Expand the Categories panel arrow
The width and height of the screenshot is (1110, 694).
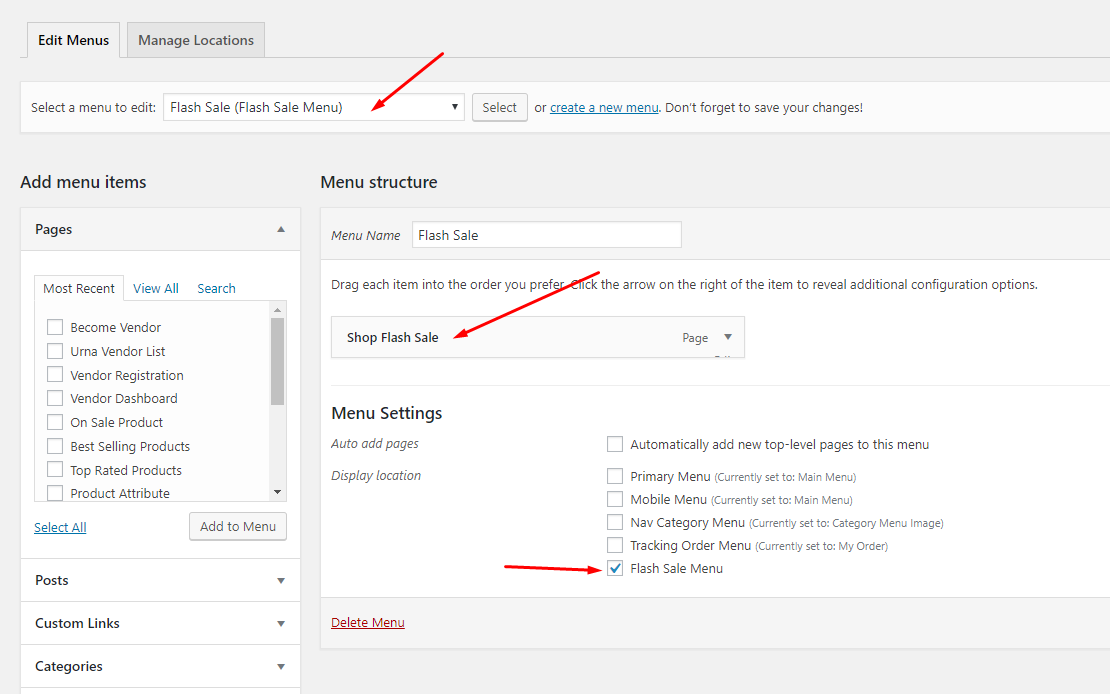[281, 667]
